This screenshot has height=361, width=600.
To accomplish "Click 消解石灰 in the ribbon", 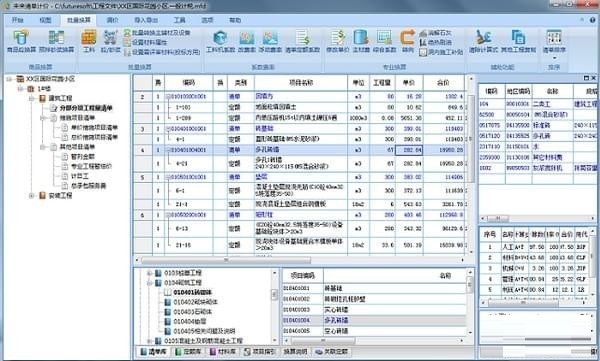I will [435, 33].
